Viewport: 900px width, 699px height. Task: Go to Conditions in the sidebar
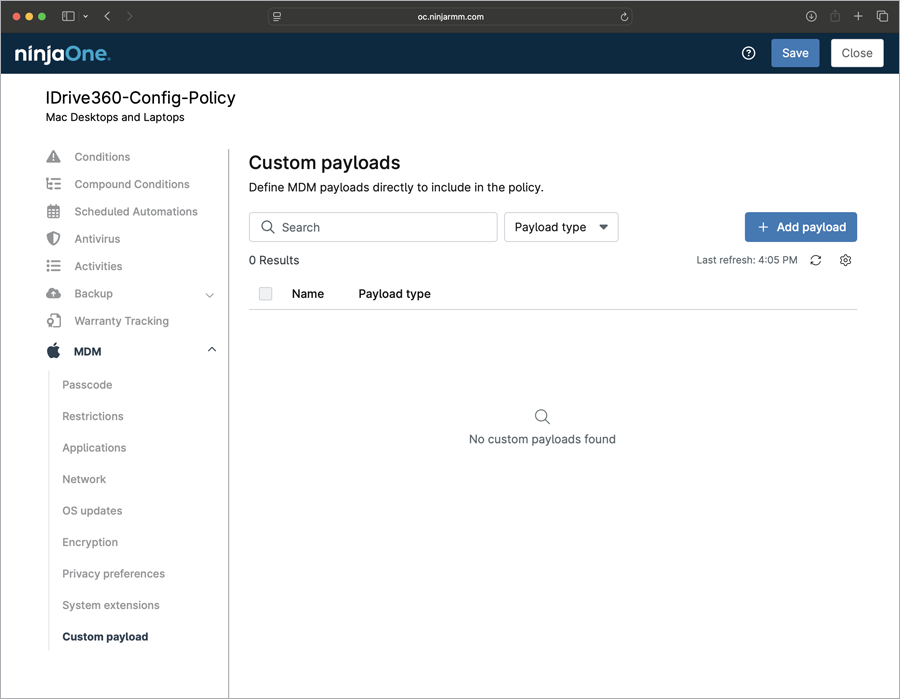[102, 157]
